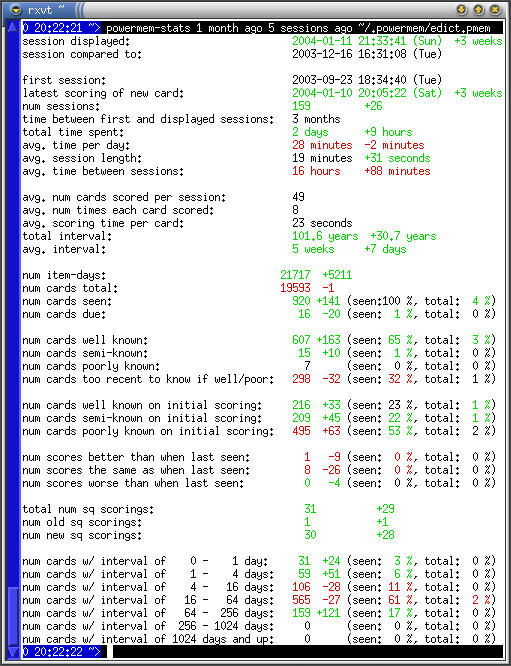Click the 16 - 64 days interval count 565
This screenshot has width=511, height=666.
[x=301, y=600]
